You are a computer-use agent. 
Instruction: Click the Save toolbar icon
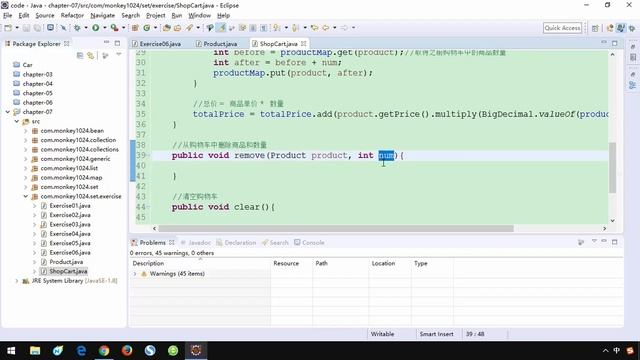point(26,28)
